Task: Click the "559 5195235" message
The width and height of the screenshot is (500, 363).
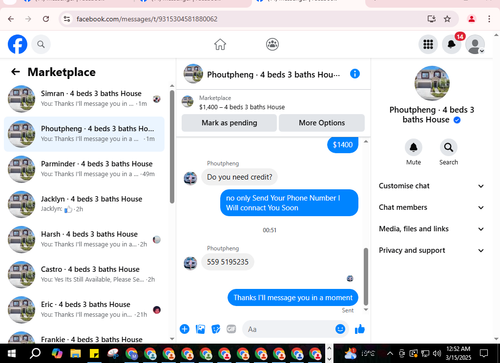Action: click(x=227, y=262)
